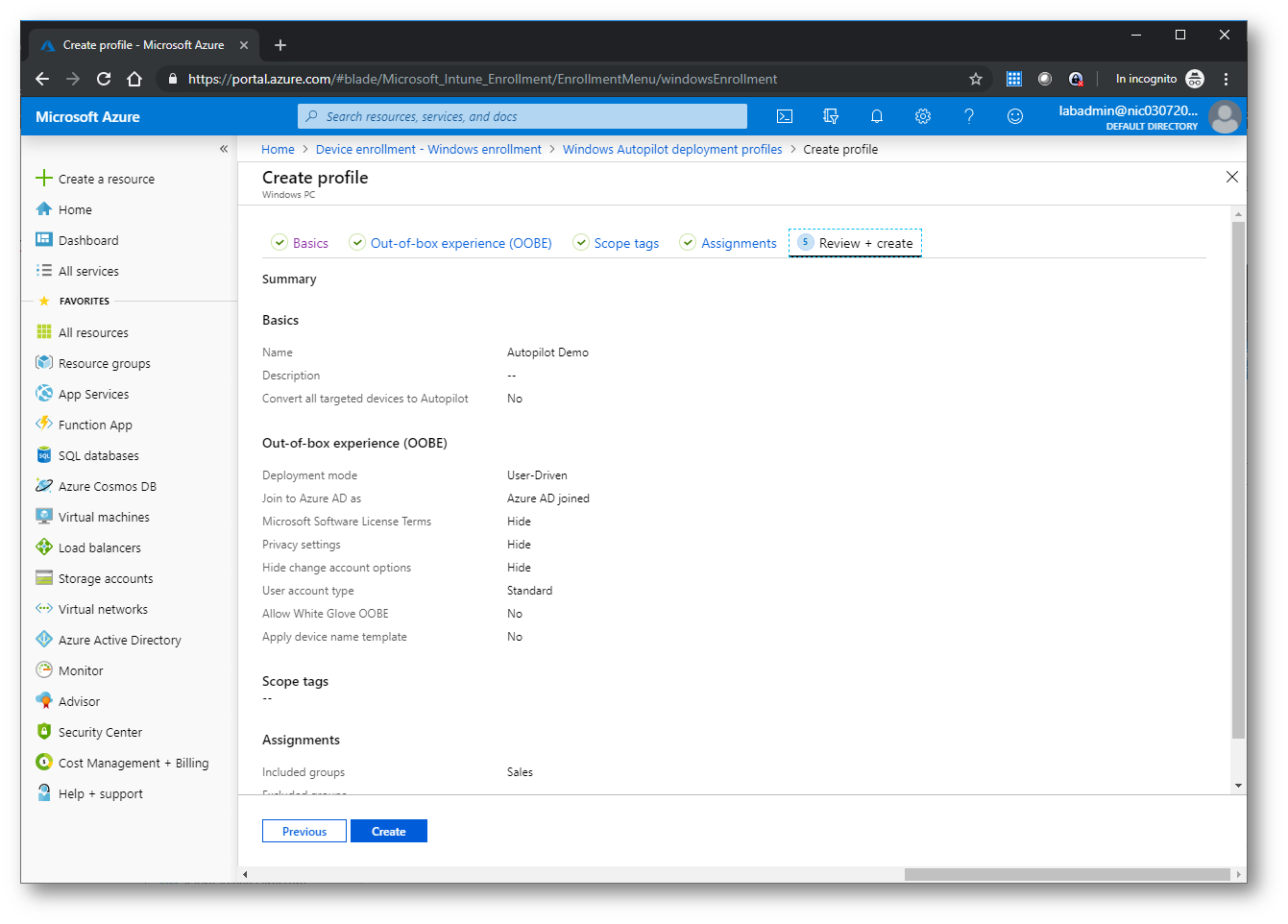1288x924 pixels.
Task: Click the browser address bar URL
Action: click(x=482, y=79)
